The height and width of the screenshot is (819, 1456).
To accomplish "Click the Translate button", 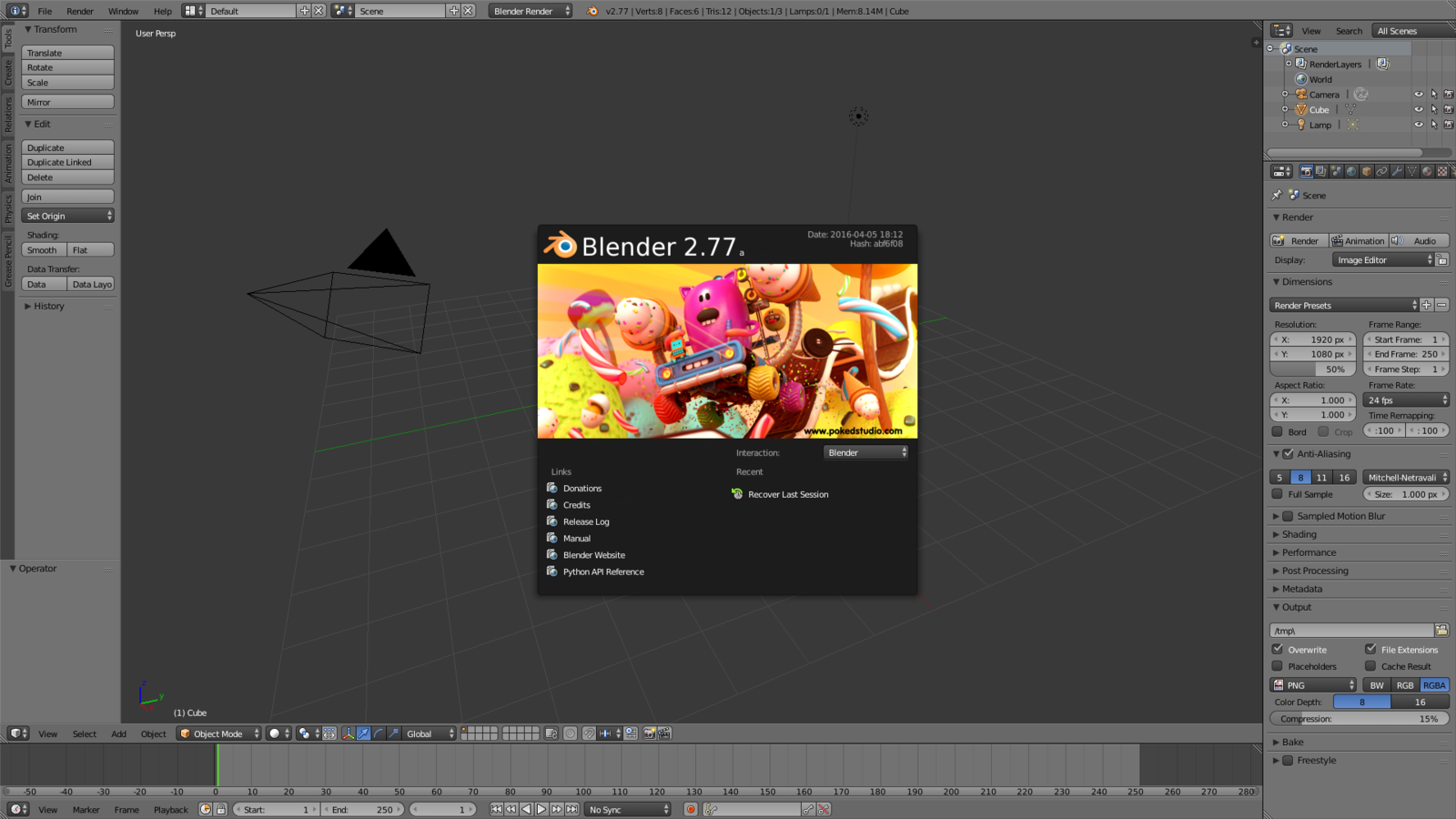I will 68,53.
